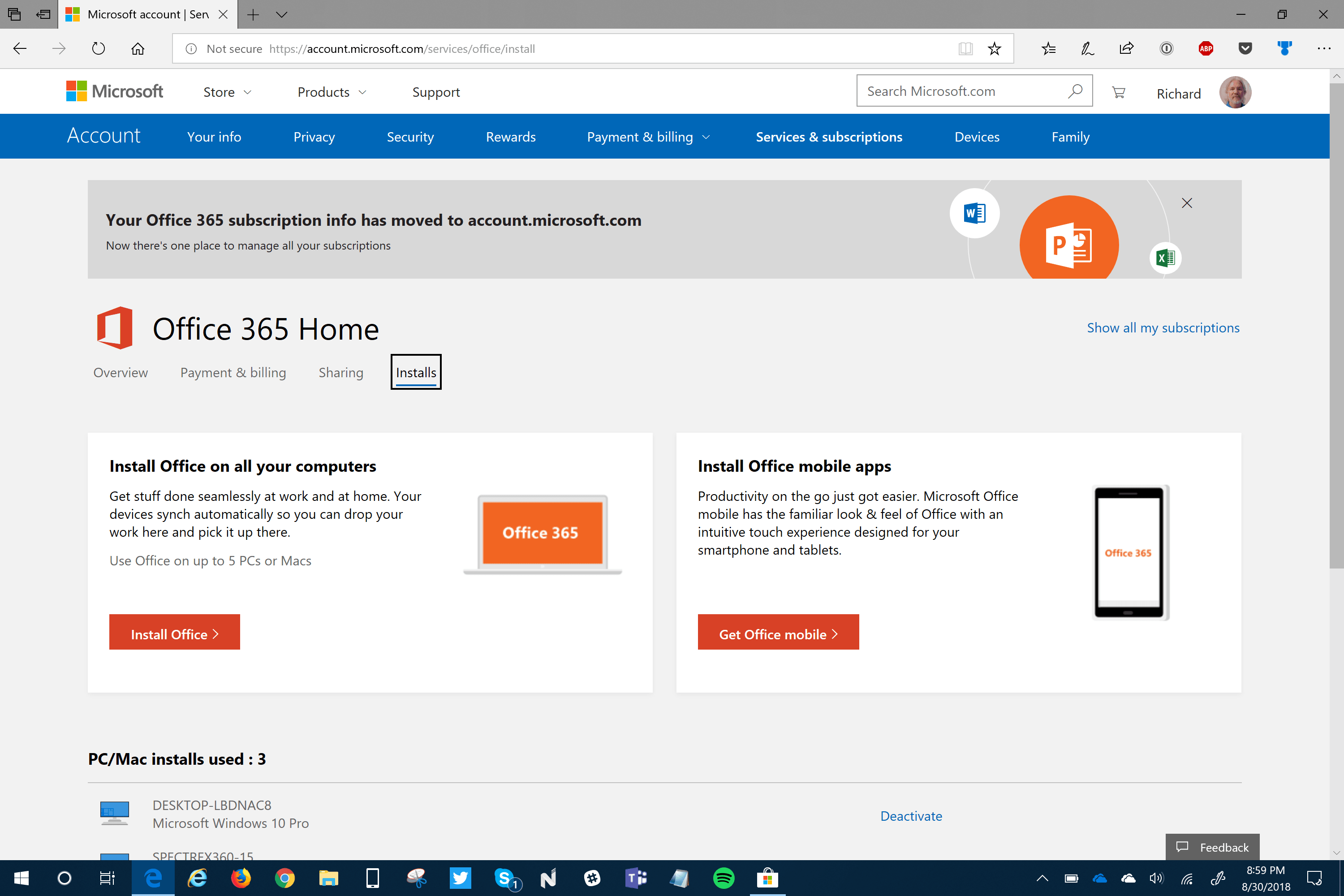Switch to the Overview tab

121,372
